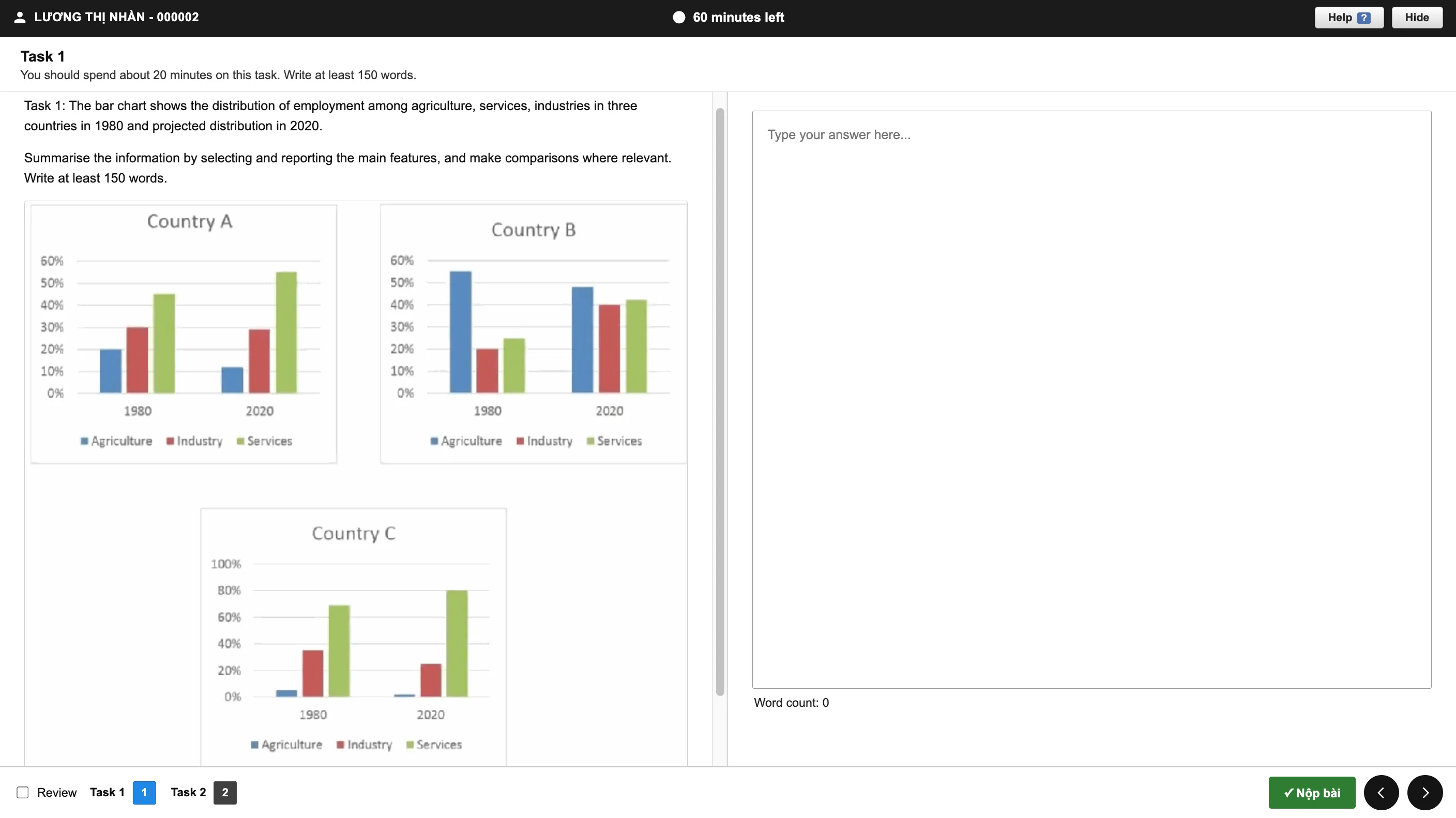Click the user profile icon
1456x818 pixels.
click(x=20, y=18)
